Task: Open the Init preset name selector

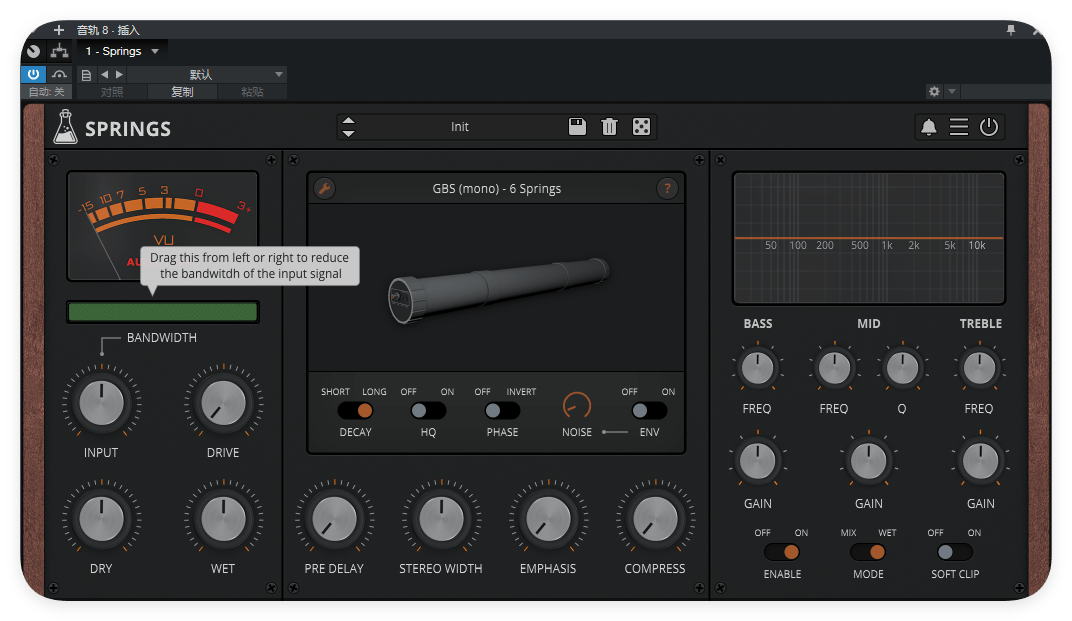Action: click(x=459, y=127)
